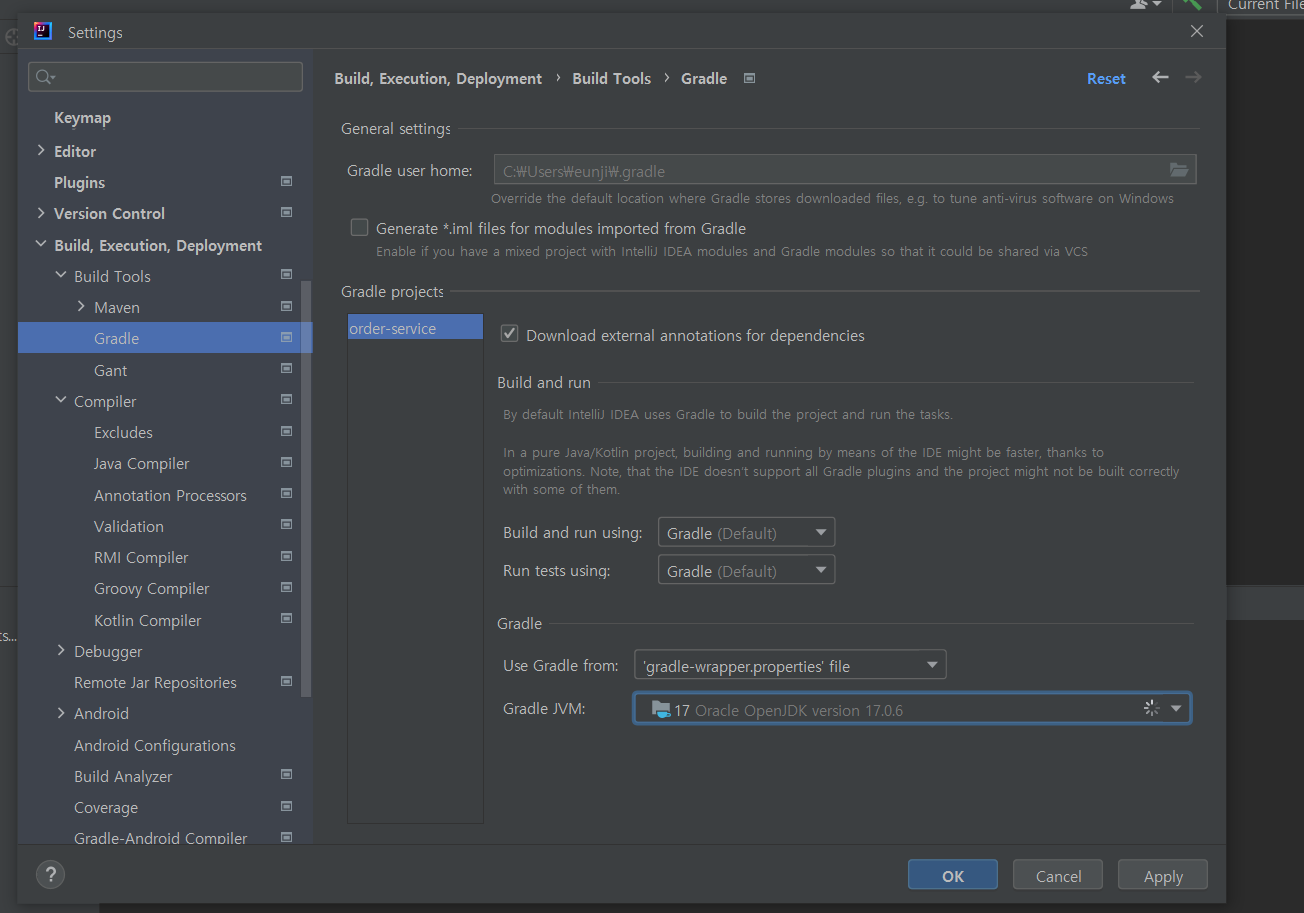This screenshot has width=1304, height=913.
Task: Click the search magnifier icon in settings
Action: (44, 77)
